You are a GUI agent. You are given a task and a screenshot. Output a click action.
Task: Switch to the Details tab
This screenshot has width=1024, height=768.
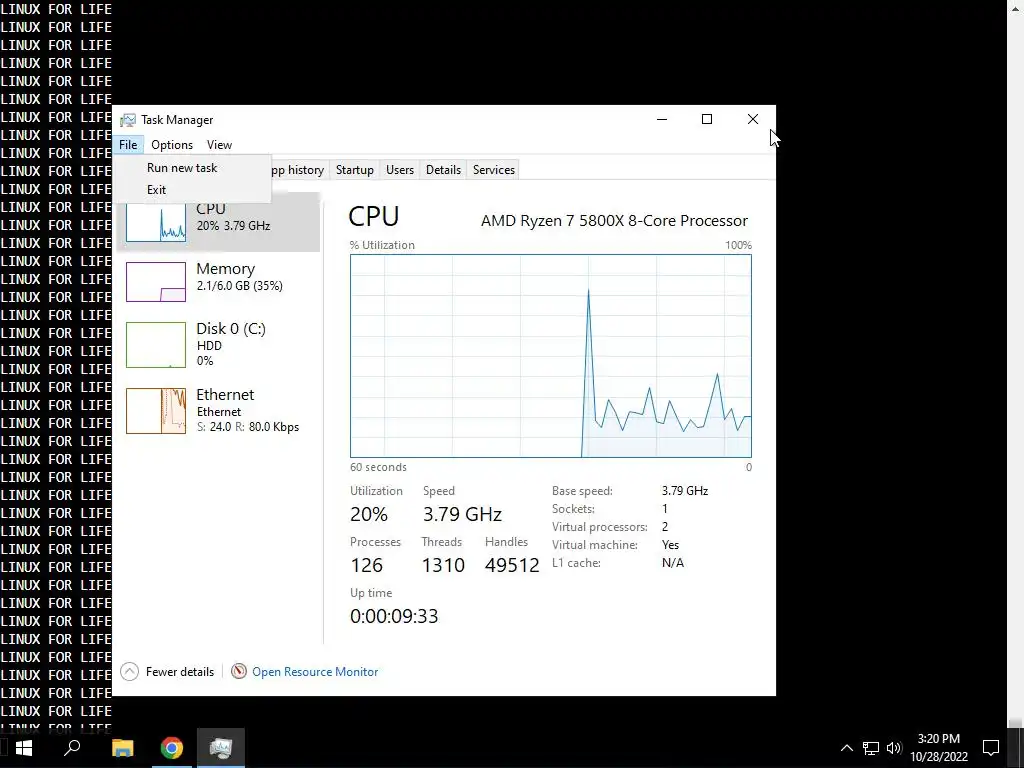tap(443, 170)
